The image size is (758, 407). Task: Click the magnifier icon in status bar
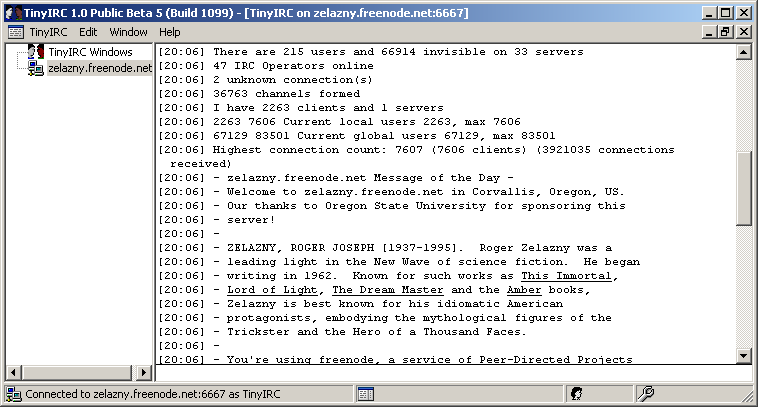click(x=646, y=394)
